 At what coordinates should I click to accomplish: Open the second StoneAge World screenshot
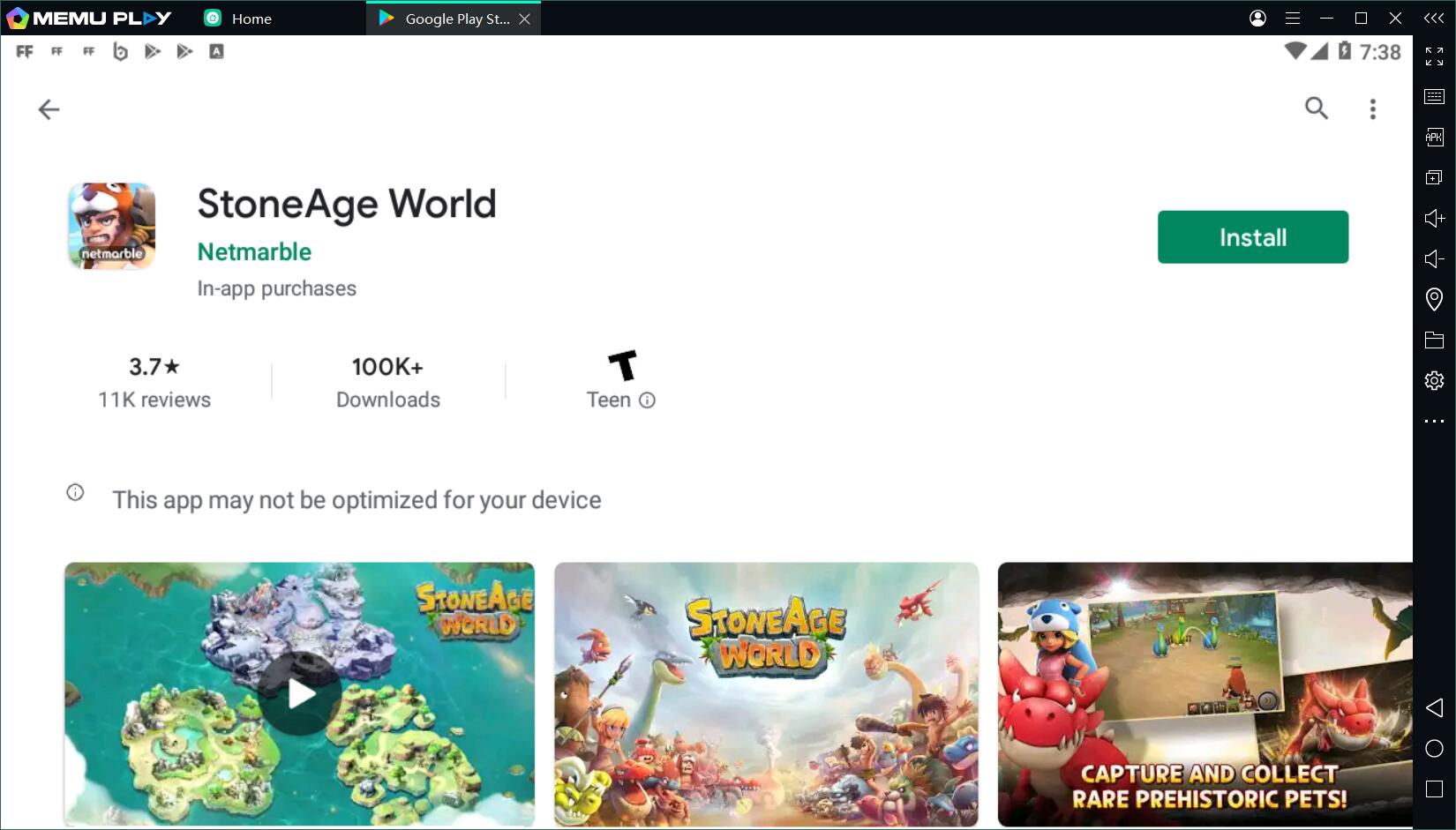766,694
